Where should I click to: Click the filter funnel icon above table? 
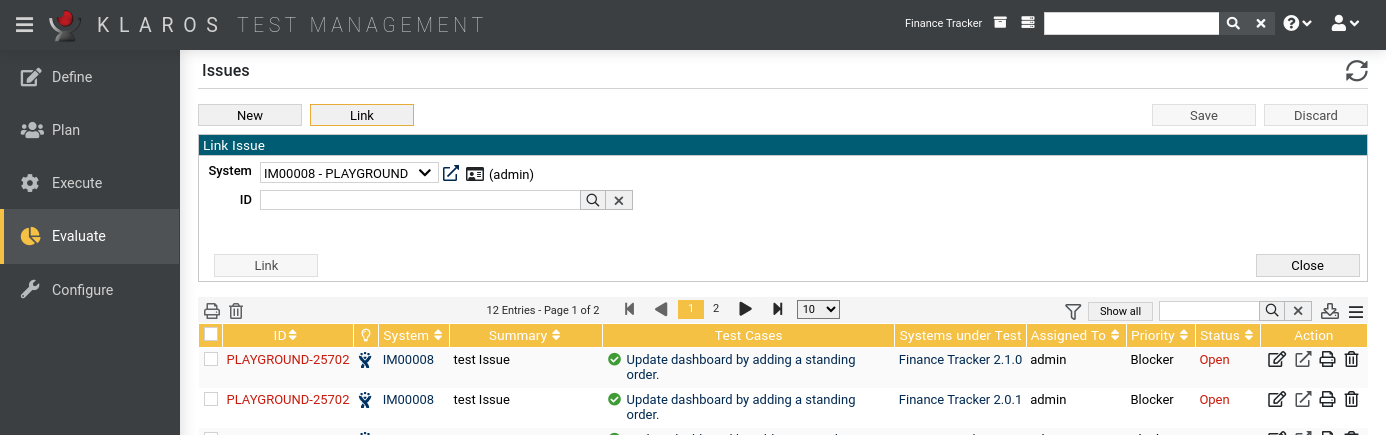[x=1073, y=311]
